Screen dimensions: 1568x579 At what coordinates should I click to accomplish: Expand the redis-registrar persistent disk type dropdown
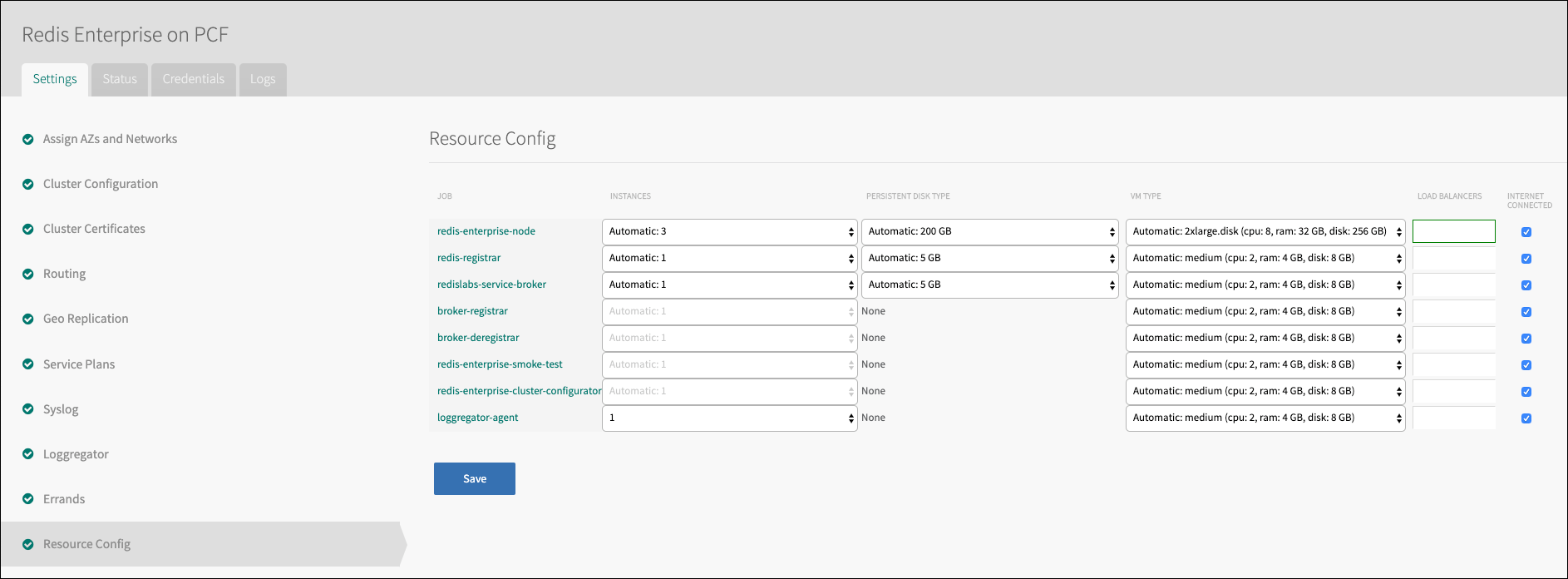pos(989,259)
